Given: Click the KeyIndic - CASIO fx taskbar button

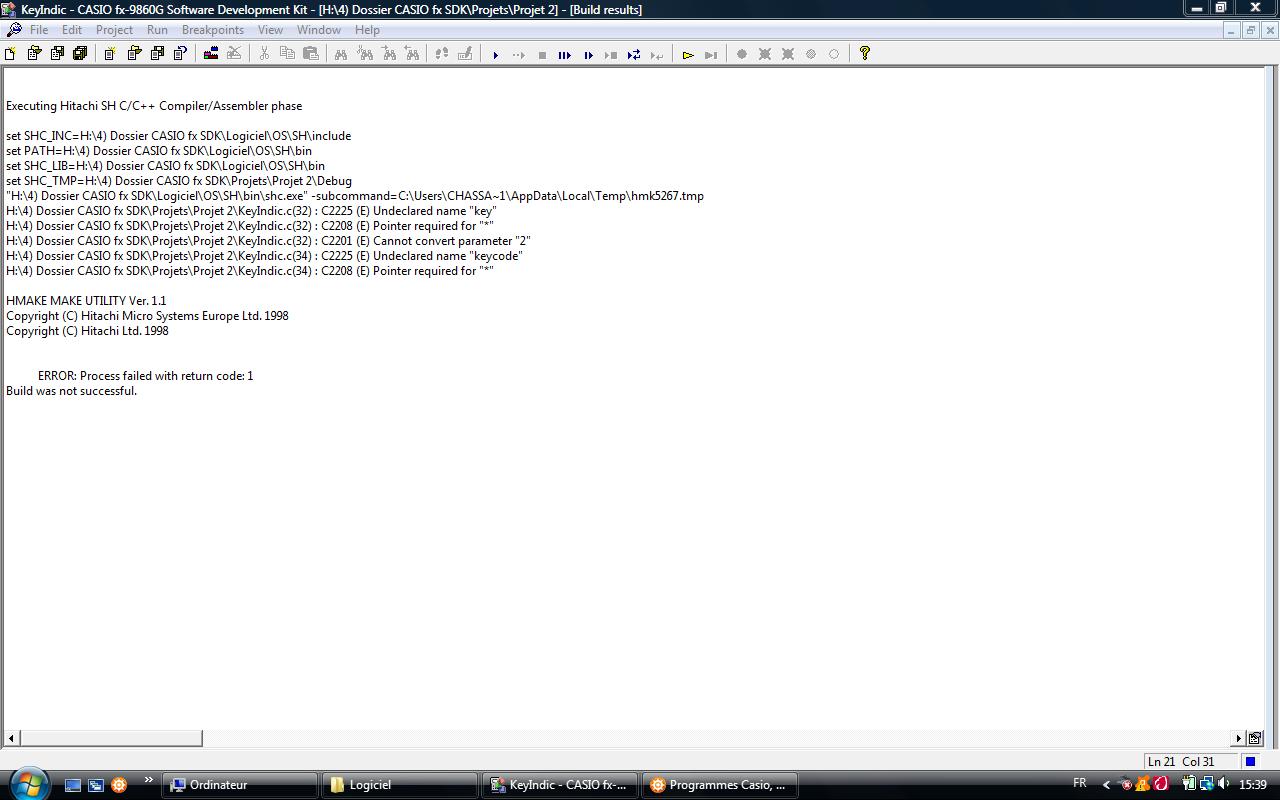Looking at the screenshot, I should (x=559, y=785).
